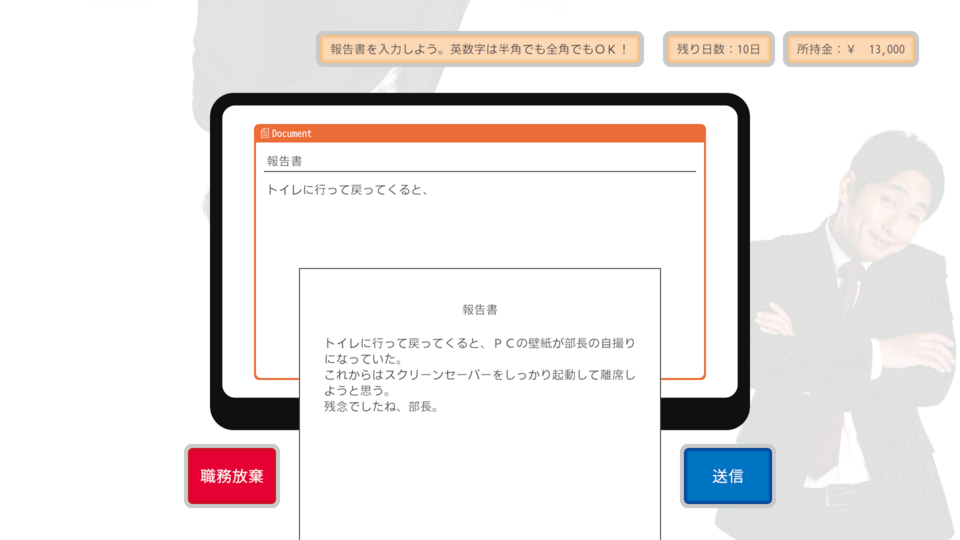Click the sample line ようと思う。

tap(357, 391)
